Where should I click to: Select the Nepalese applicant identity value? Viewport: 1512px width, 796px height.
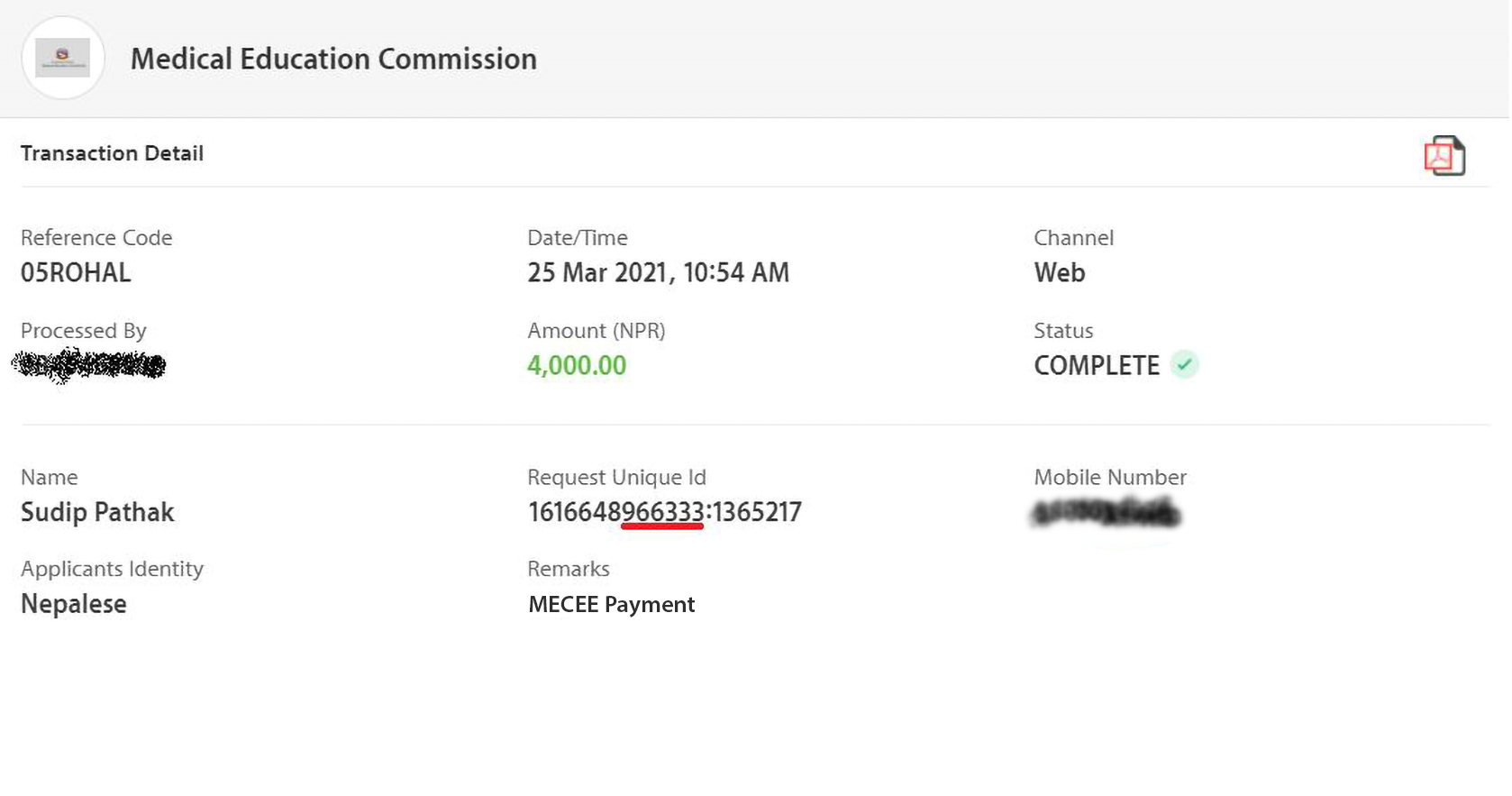(74, 604)
